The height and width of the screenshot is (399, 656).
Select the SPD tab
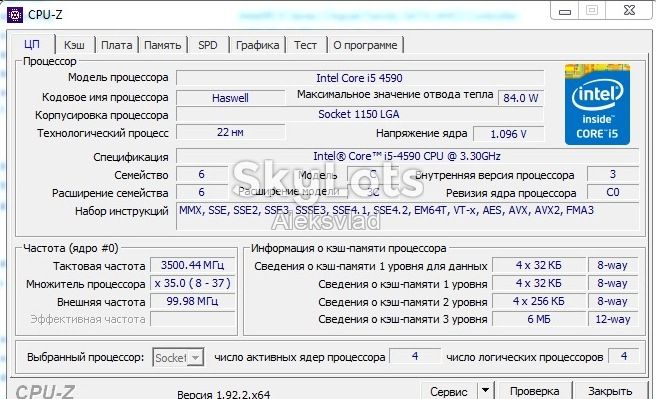208,45
